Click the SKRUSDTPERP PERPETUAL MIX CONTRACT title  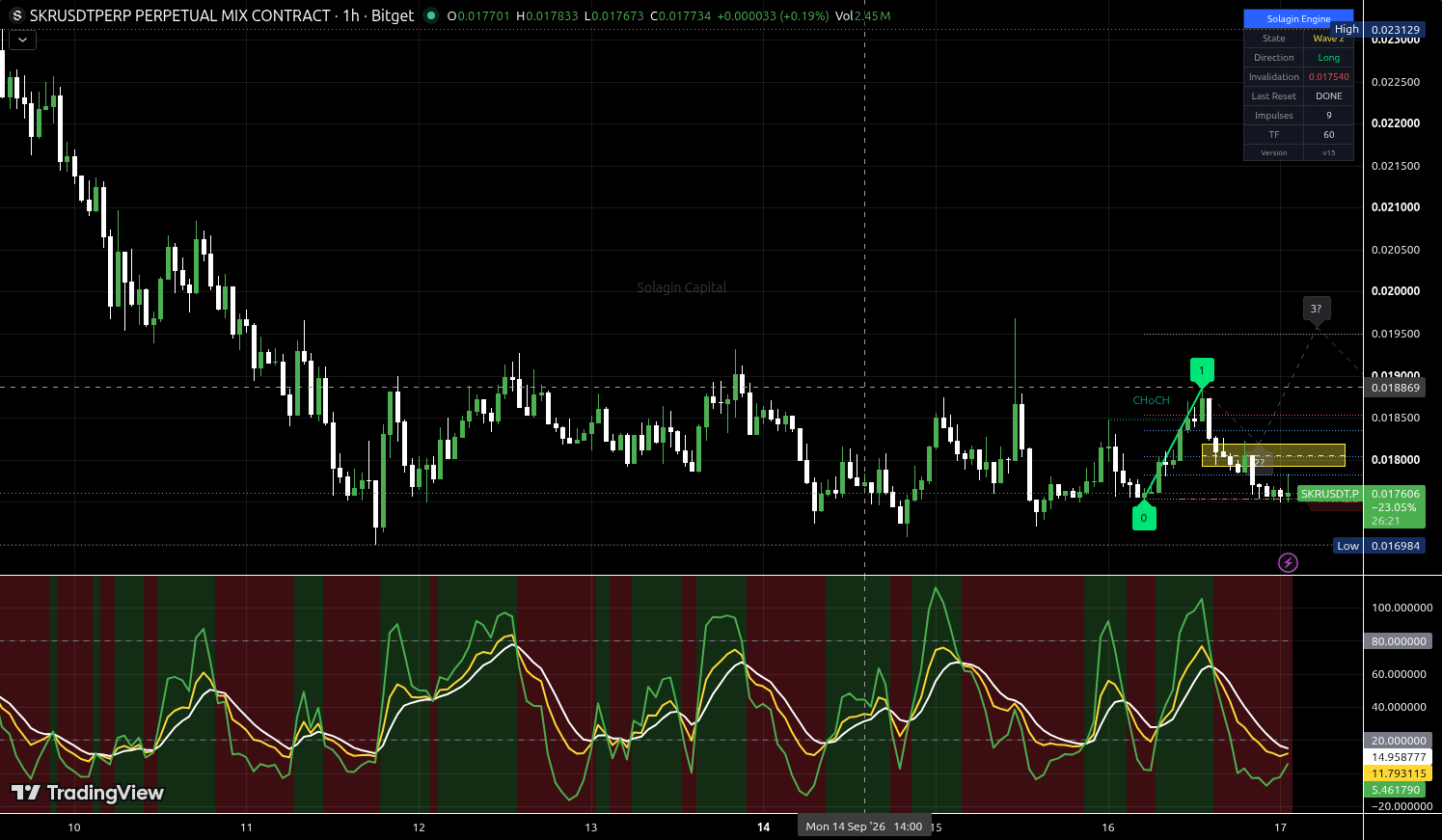coord(180,15)
